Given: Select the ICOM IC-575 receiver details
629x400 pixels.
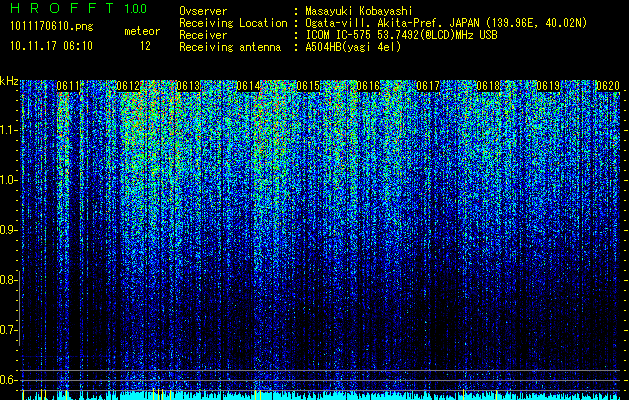Looking at the screenshot, I should coord(402,35).
